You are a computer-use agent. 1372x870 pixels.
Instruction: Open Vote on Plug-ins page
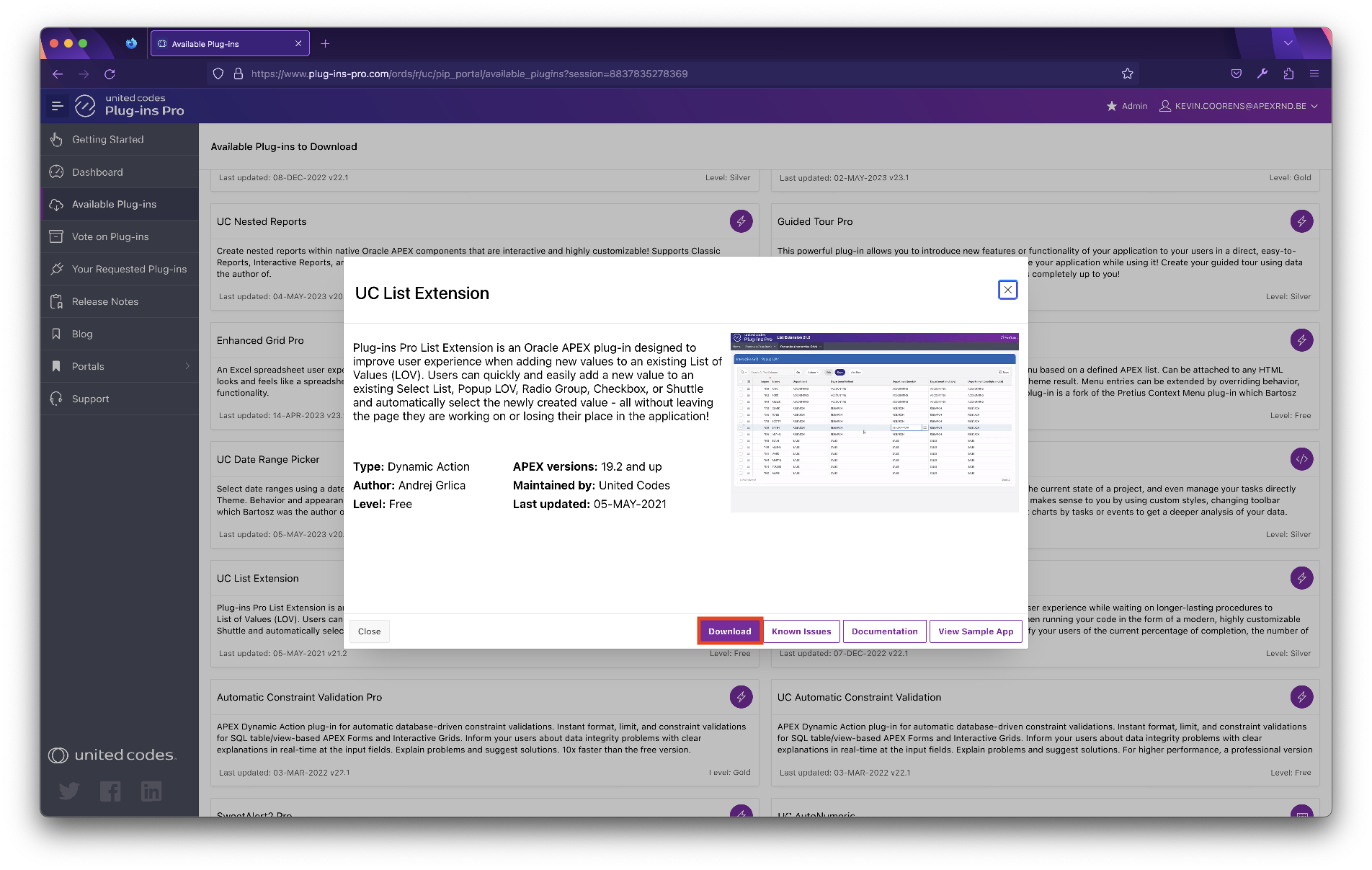[x=120, y=236]
